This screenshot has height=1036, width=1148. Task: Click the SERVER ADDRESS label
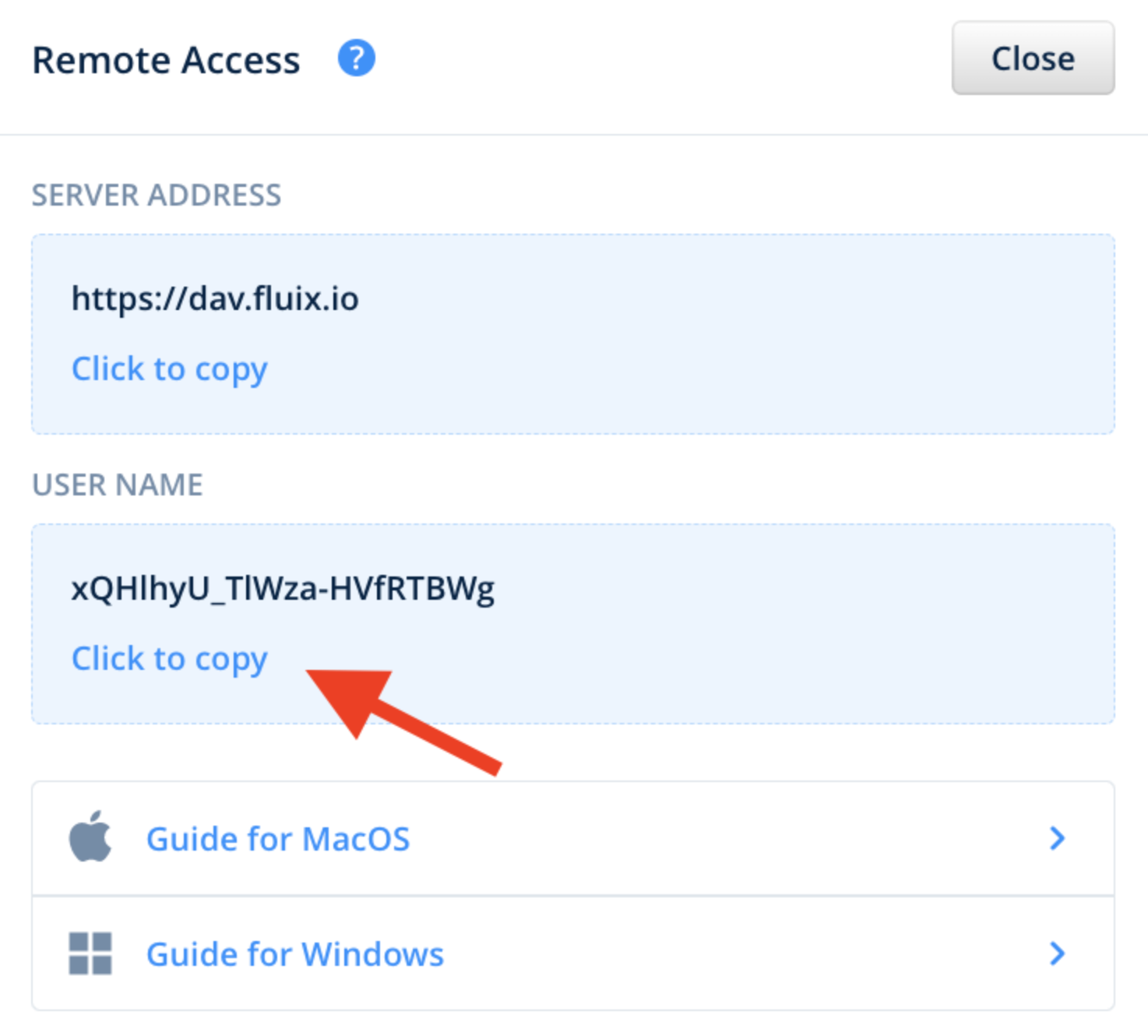[157, 195]
